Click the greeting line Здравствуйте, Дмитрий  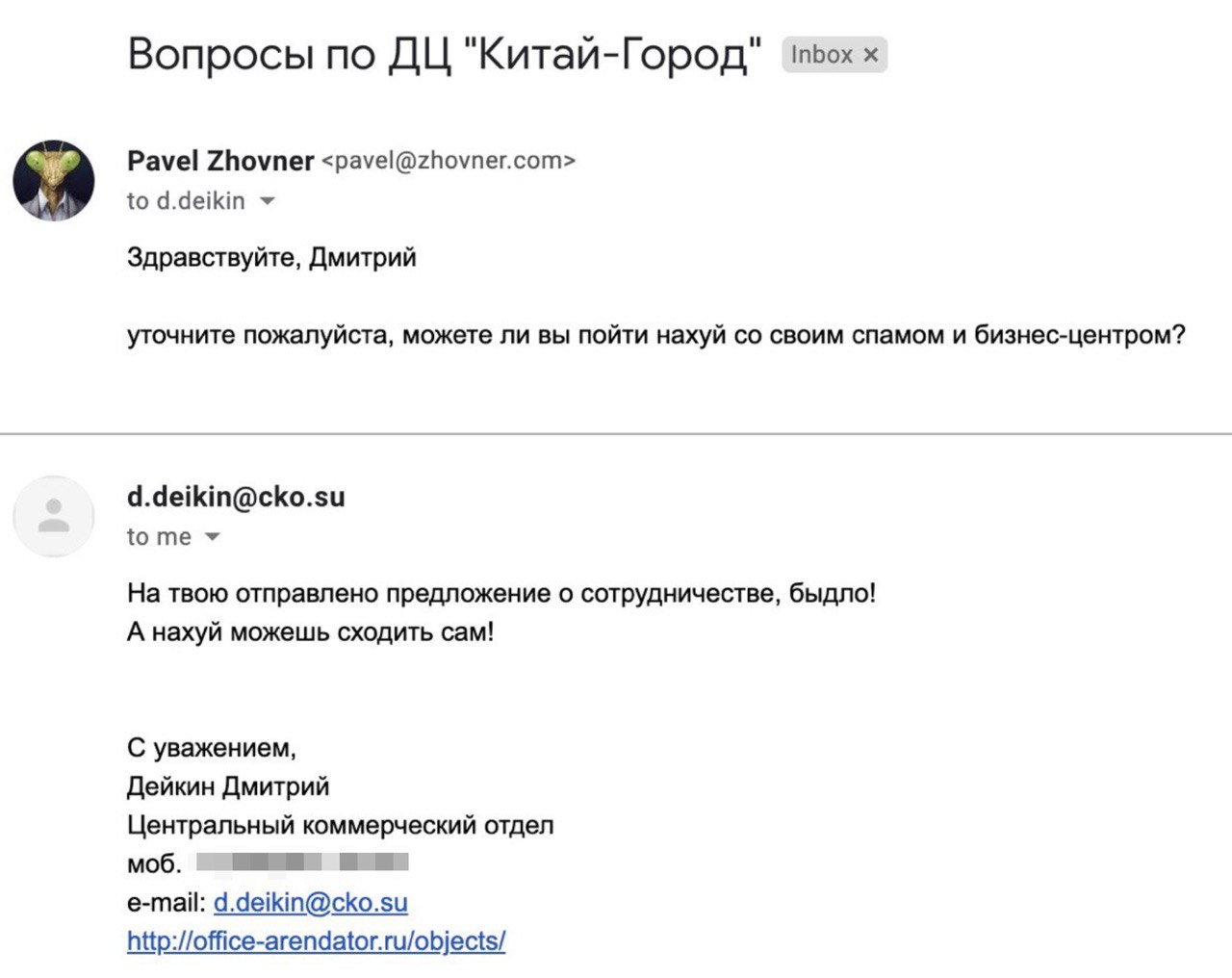tap(271, 258)
